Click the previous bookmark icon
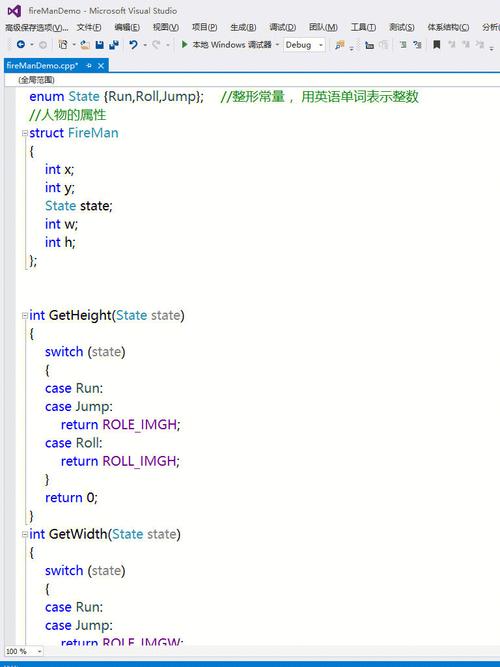 pos(451,44)
